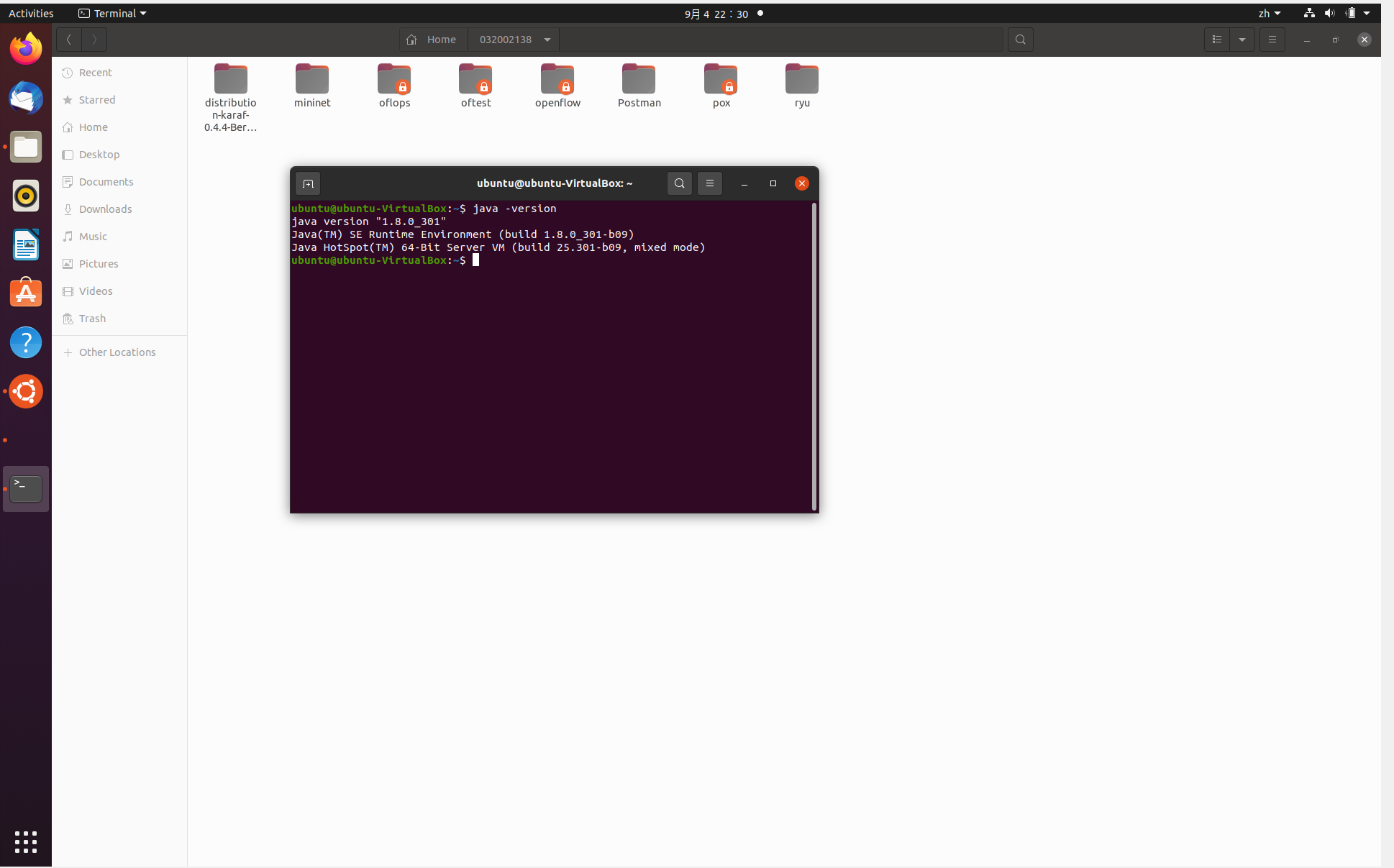
Task: Open the Terminal app menu
Action: [x=112, y=14]
